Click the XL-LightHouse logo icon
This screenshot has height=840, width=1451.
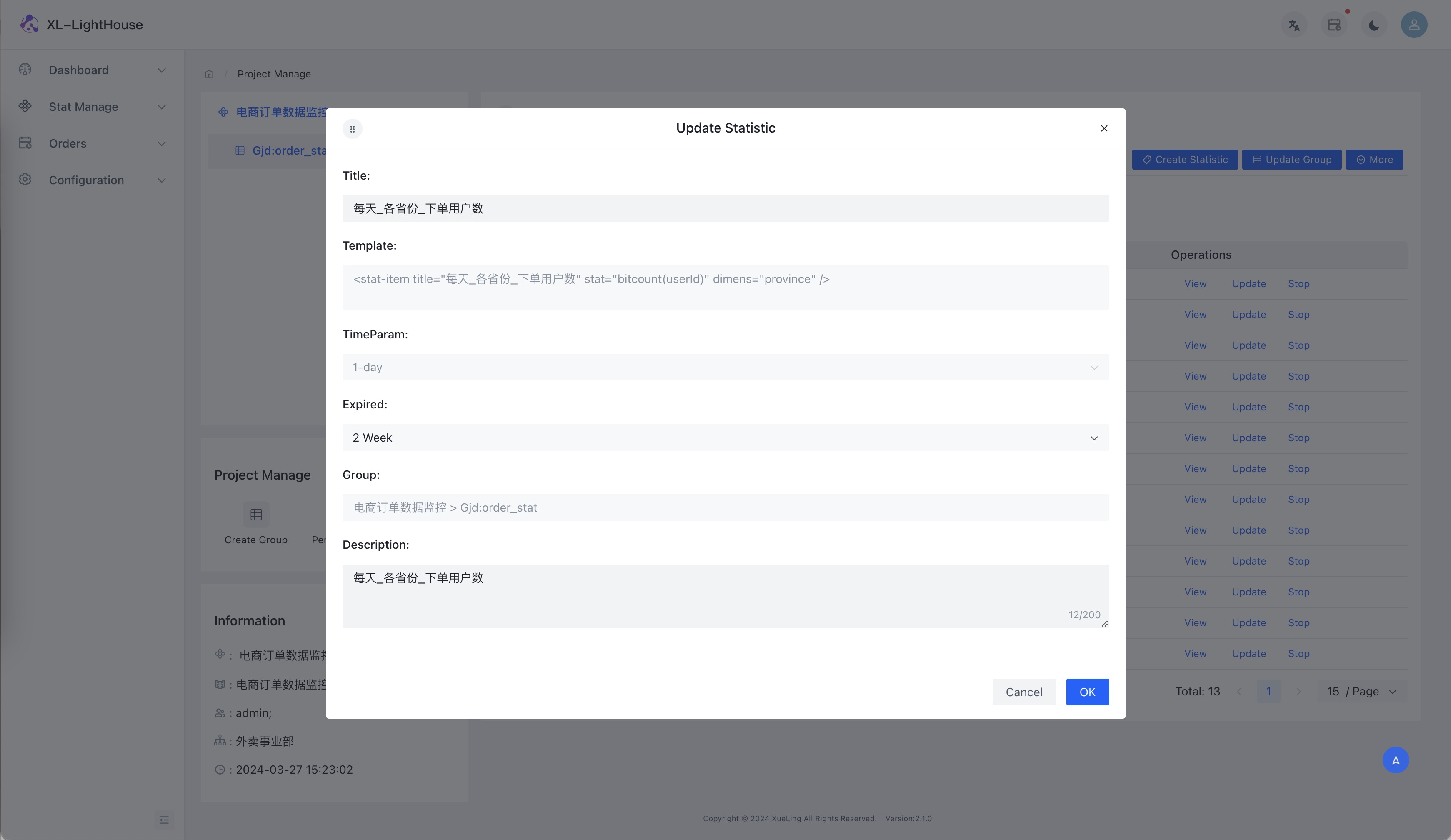[x=29, y=24]
